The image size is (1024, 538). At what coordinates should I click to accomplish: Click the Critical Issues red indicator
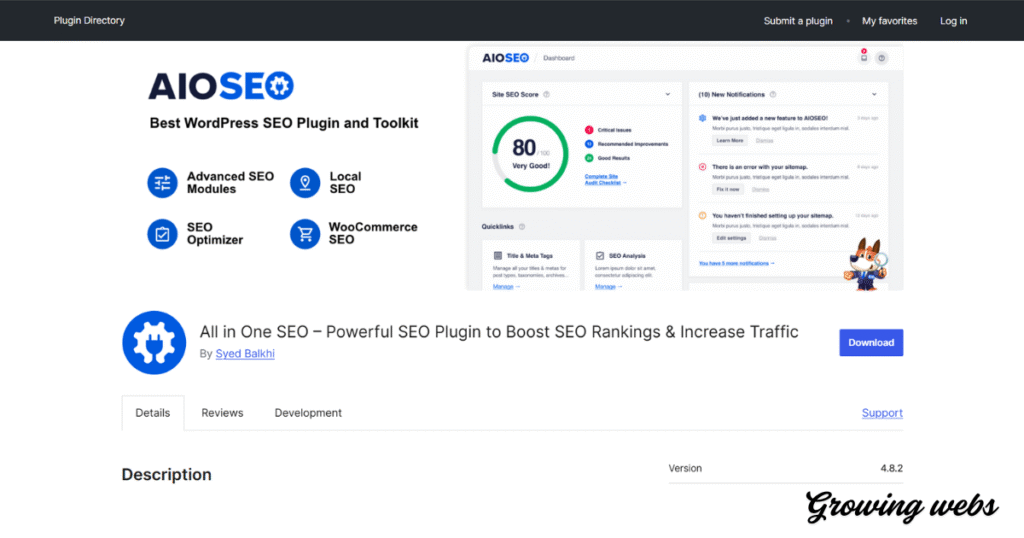[x=588, y=130]
